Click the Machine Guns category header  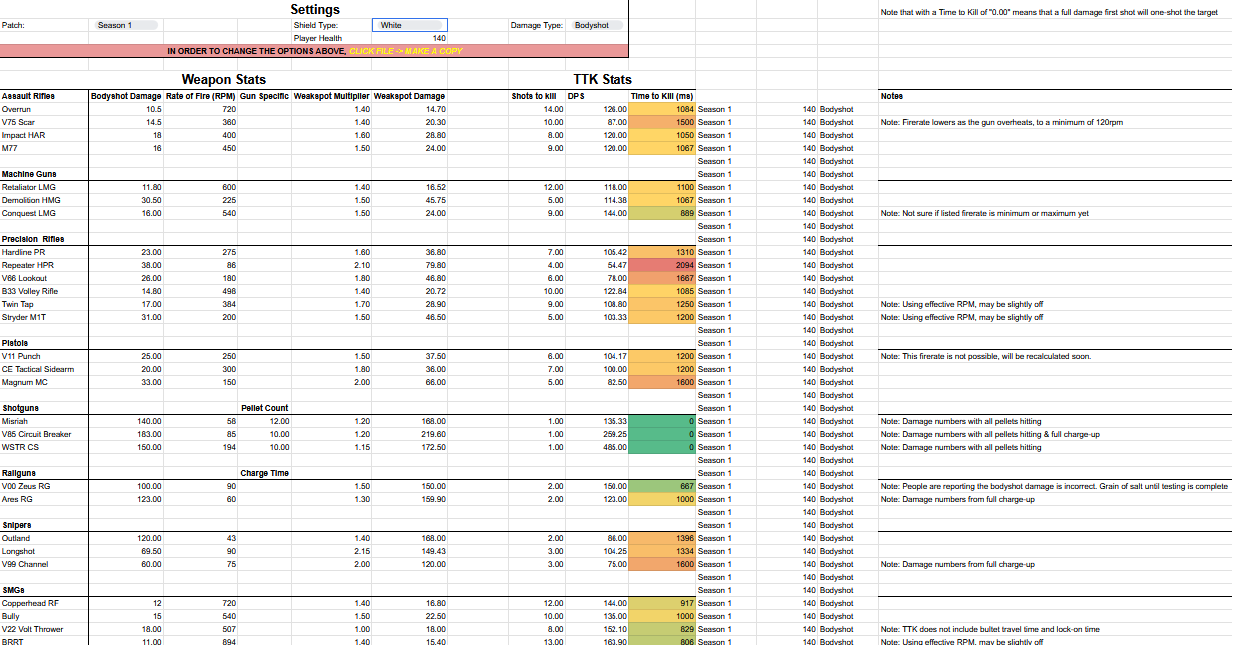pos(29,174)
